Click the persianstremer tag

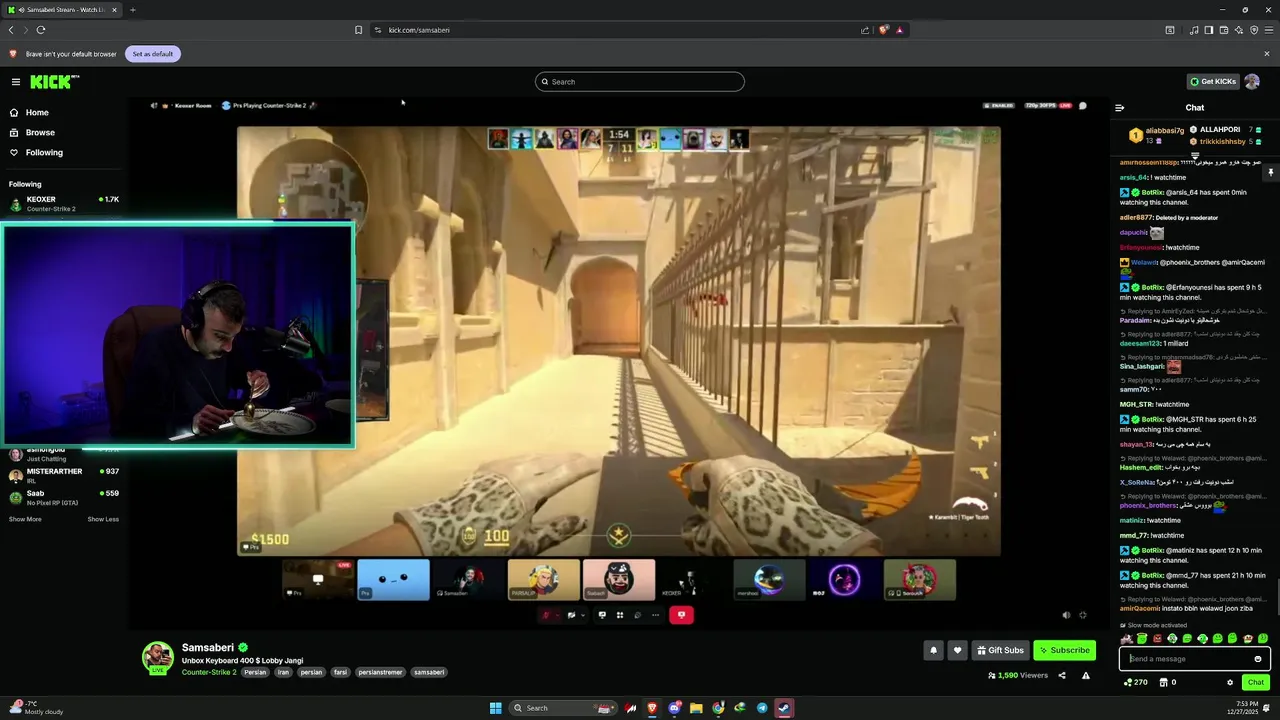(x=380, y=672)
